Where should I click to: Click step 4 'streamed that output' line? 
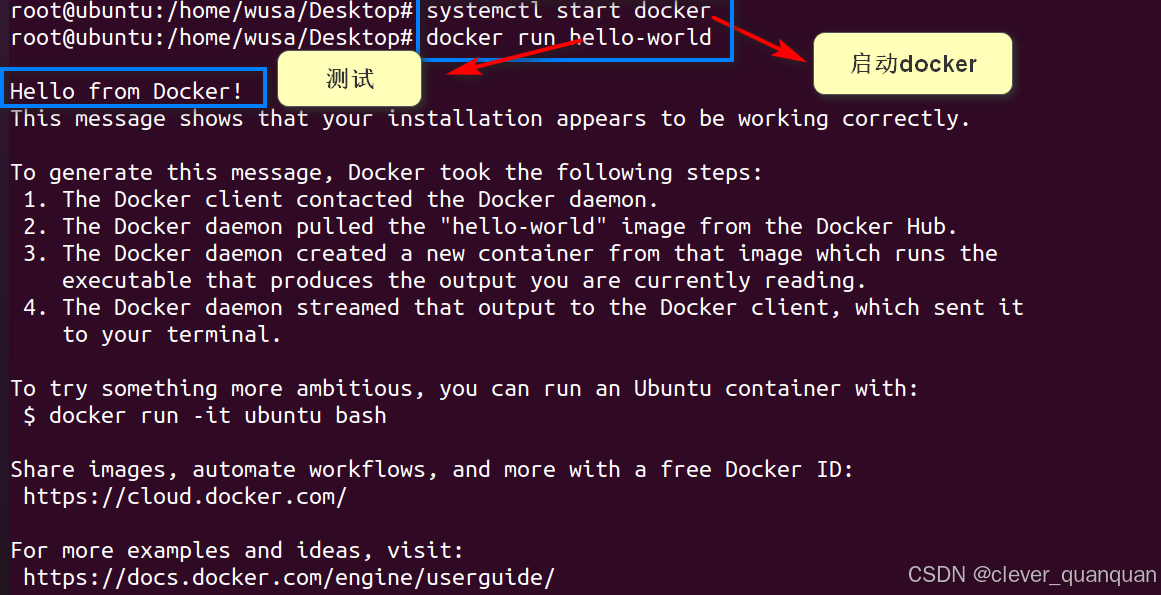pos(523,307)
